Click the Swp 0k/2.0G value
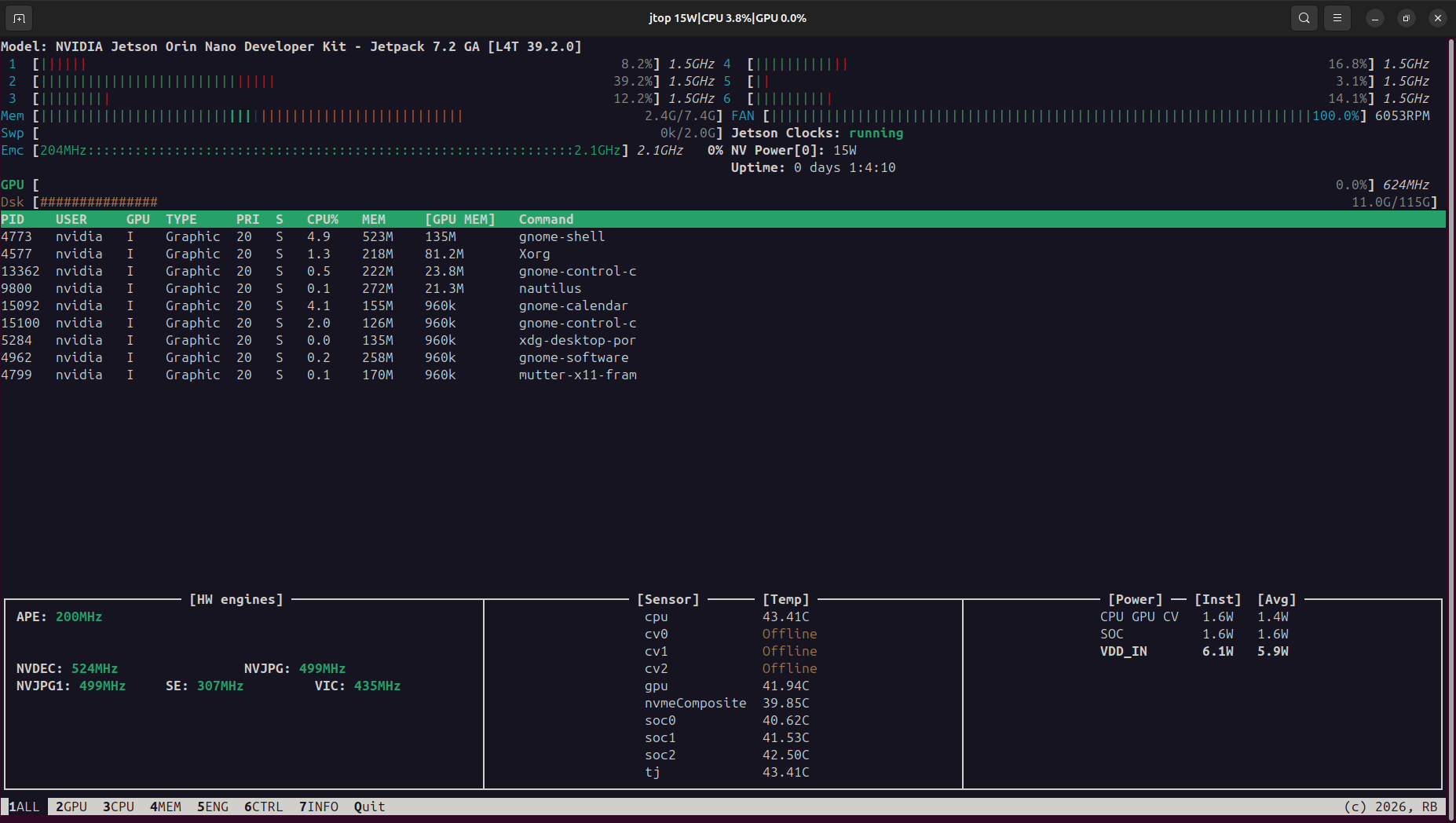The height and width of the screenshot is (823, 1456). [x=688, y=133]
